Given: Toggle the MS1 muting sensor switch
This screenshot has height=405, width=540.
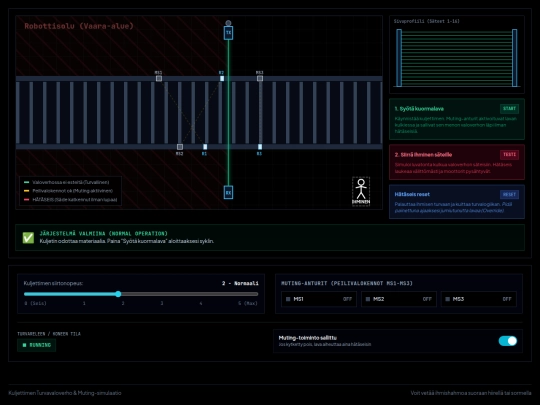Looking at the screenshot, I should click(x=319, y=299).
